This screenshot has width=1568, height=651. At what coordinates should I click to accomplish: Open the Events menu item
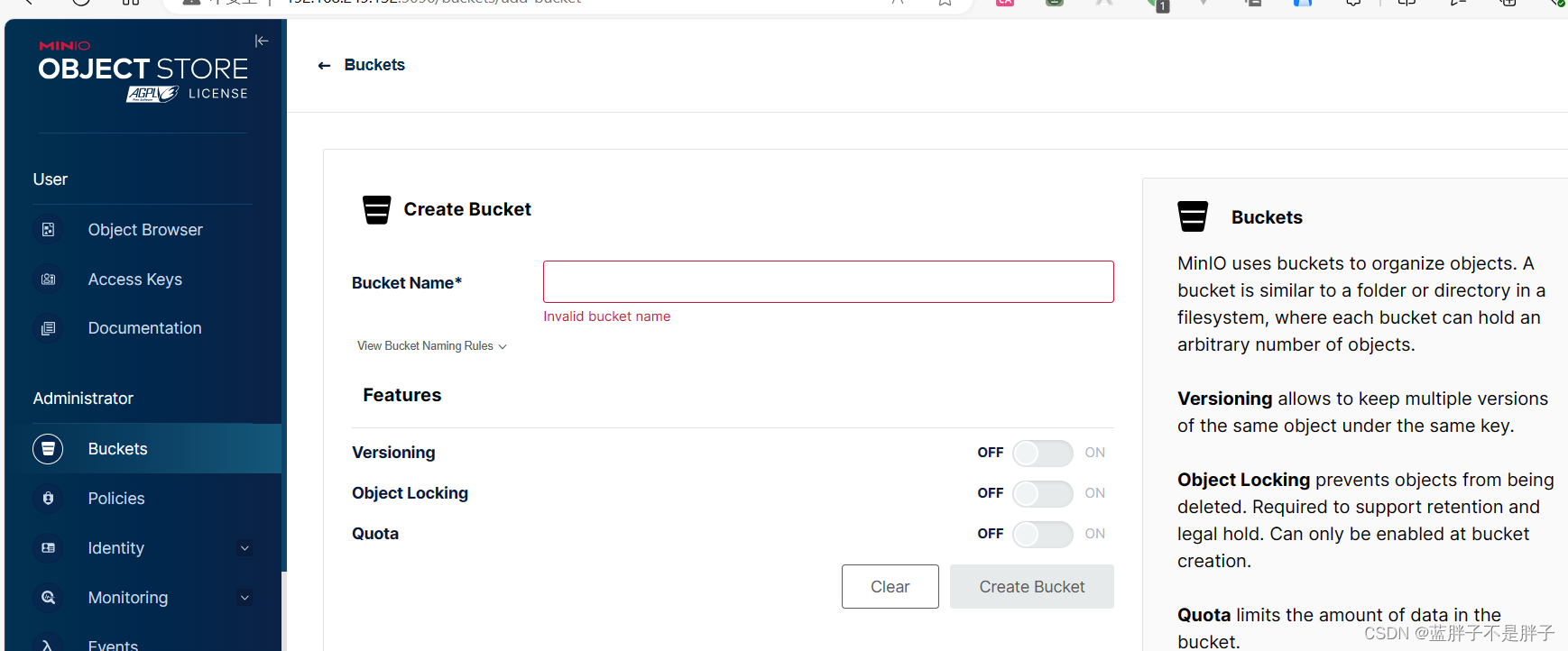[113, 644]
